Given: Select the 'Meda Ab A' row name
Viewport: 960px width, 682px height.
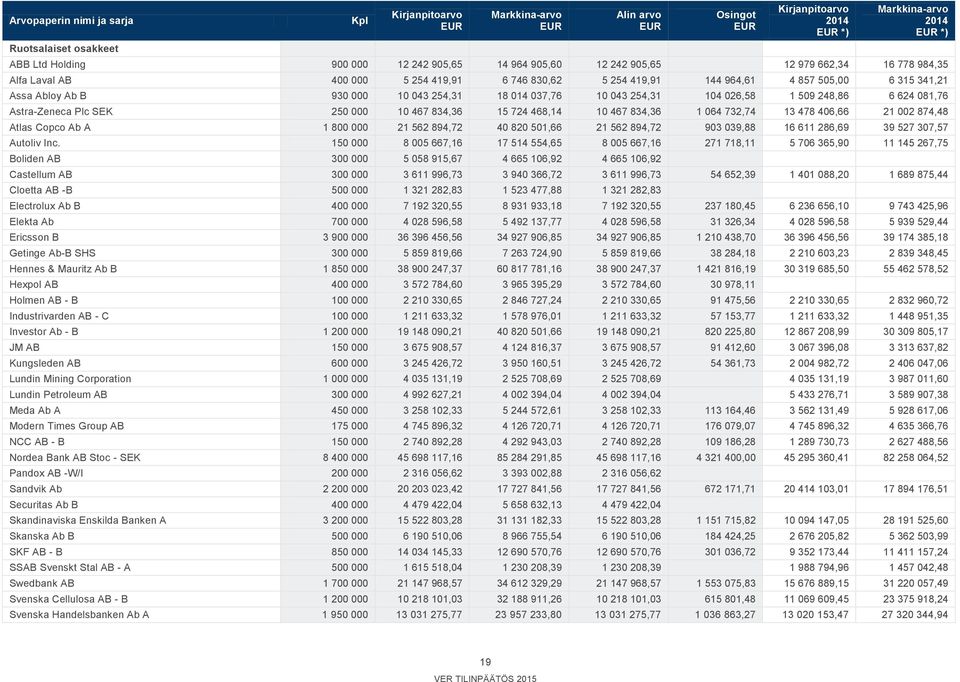Looking at the screenshot, I should (x=35, y=410).
